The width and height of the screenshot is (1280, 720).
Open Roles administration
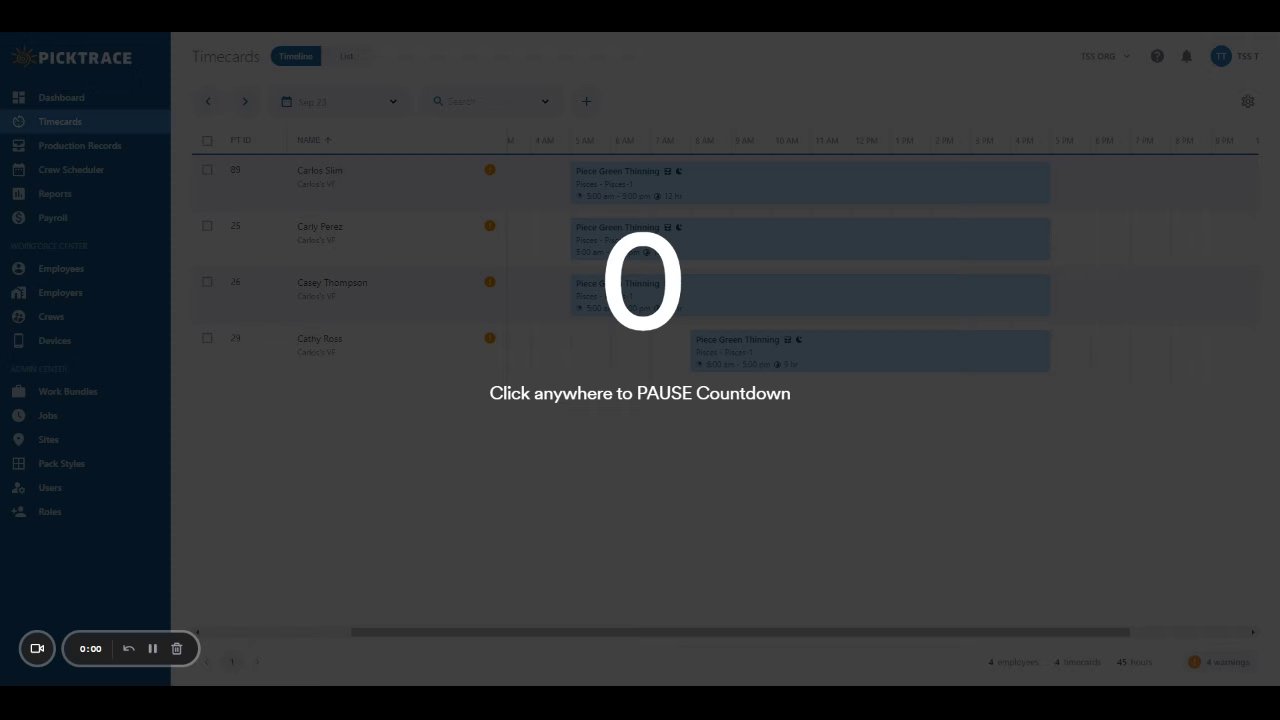click(49, 512)
